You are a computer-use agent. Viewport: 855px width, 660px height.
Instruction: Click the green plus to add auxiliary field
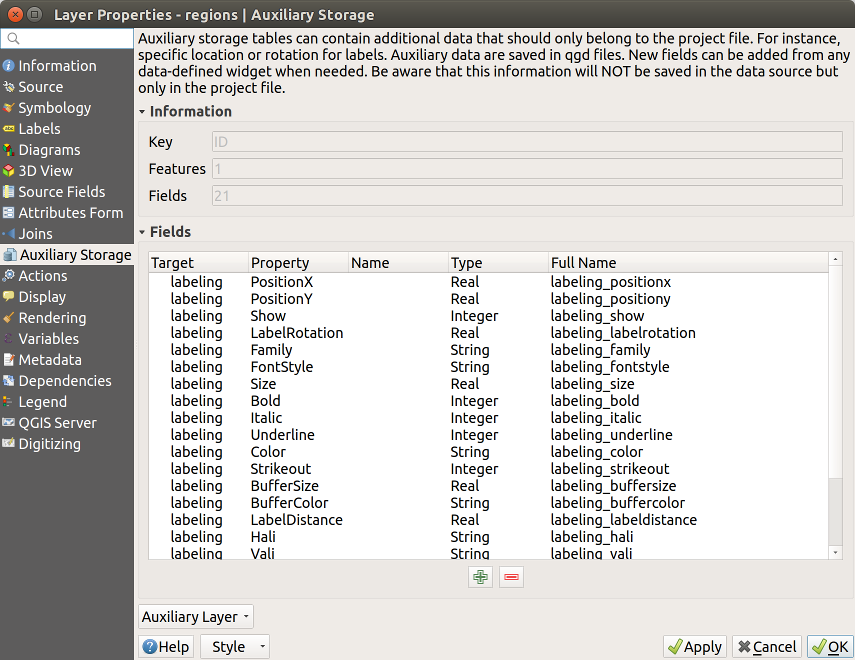[479, 577]
